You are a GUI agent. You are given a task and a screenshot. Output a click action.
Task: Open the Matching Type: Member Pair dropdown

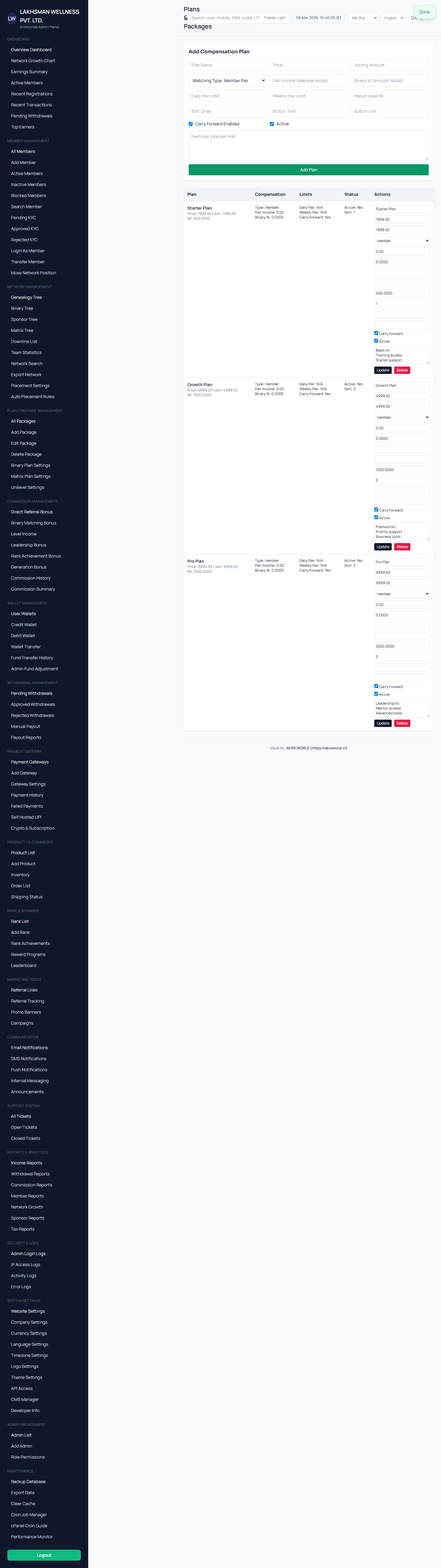[x=228, y=80]
